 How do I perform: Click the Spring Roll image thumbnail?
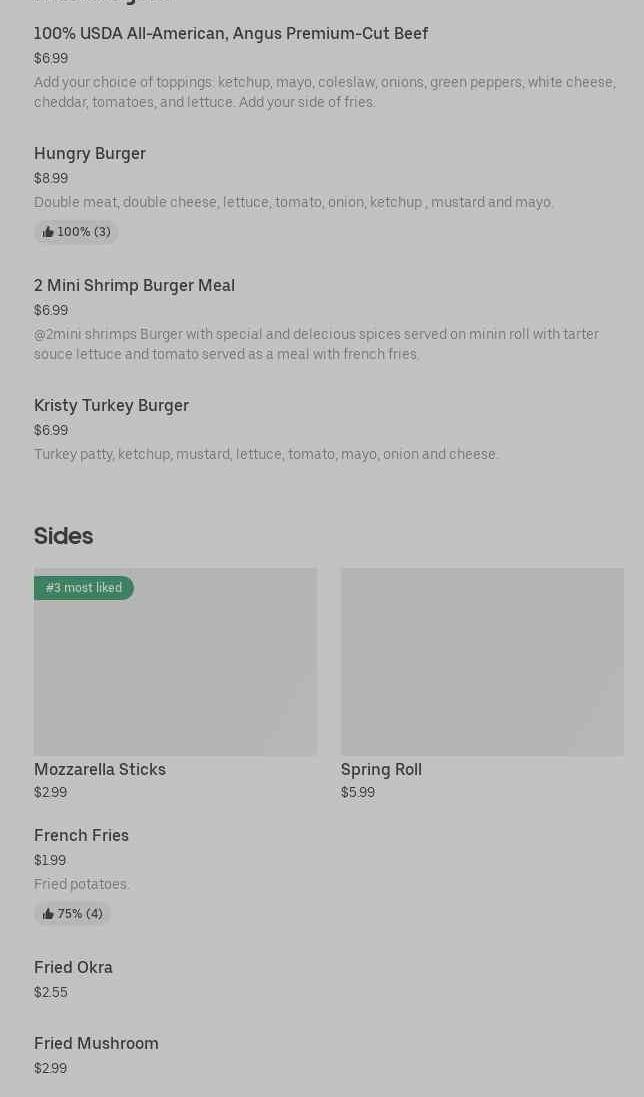pos(482,662)
